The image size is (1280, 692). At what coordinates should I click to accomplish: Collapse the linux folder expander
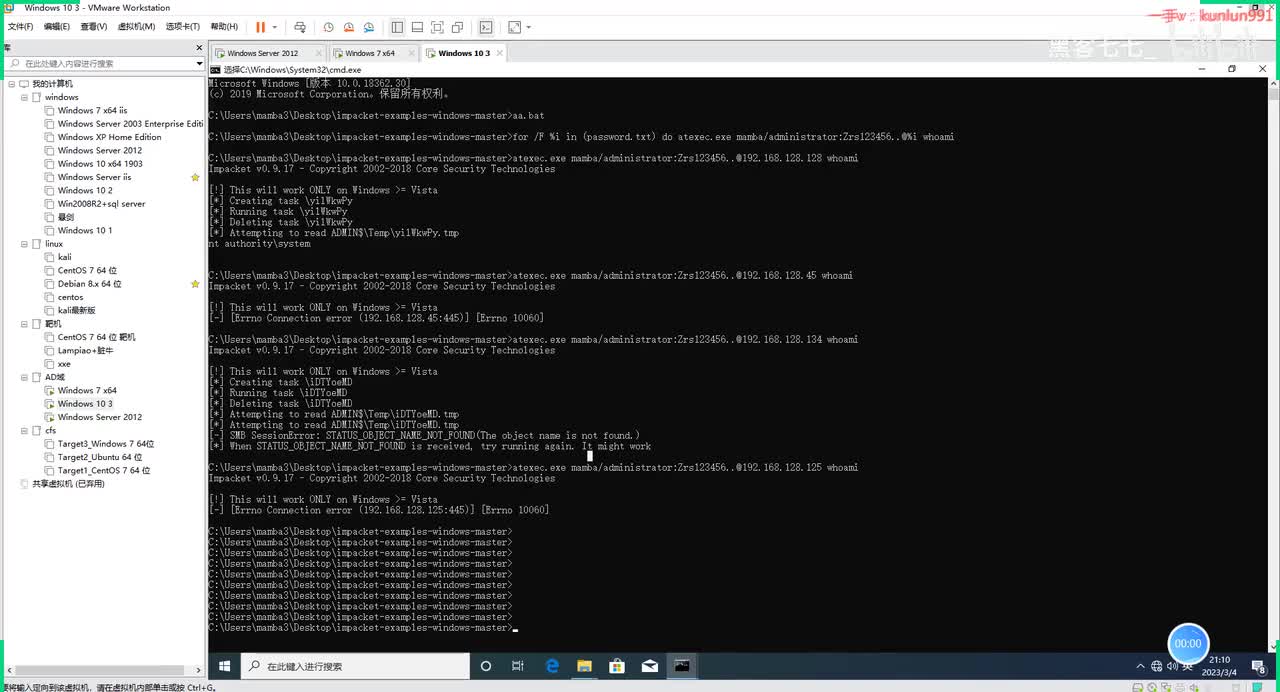(x=24, y=244)
